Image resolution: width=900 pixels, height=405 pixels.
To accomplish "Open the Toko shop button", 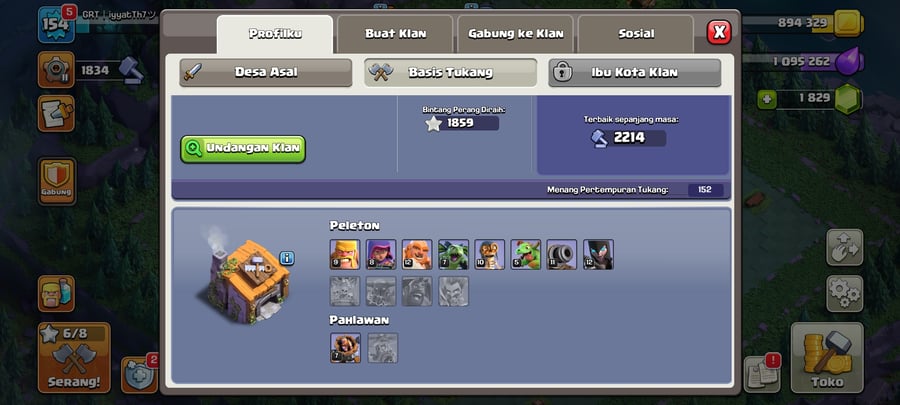I will click(827, 357).
